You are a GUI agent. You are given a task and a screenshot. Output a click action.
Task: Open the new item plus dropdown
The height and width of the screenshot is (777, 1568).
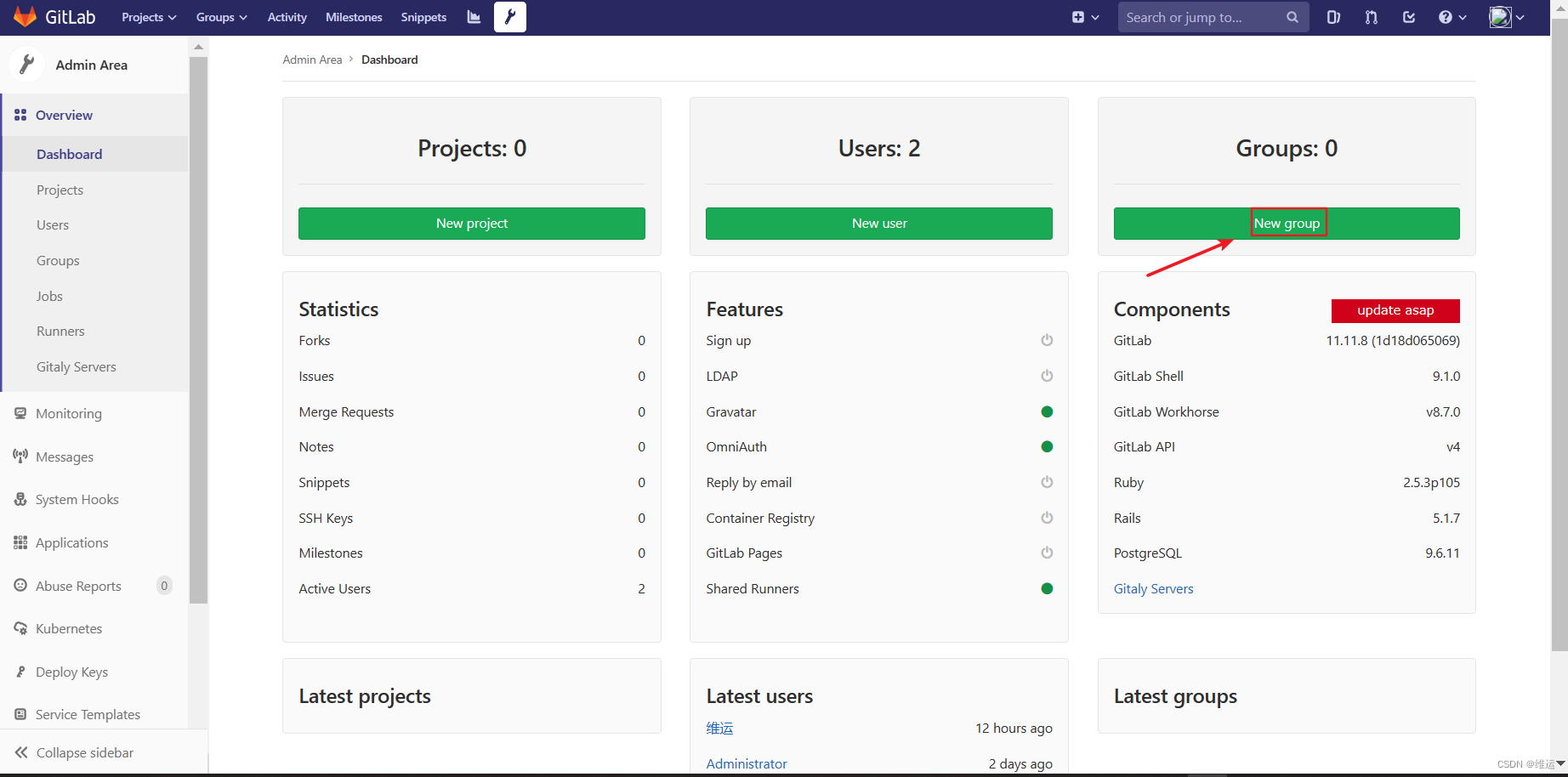[1086, 17]
